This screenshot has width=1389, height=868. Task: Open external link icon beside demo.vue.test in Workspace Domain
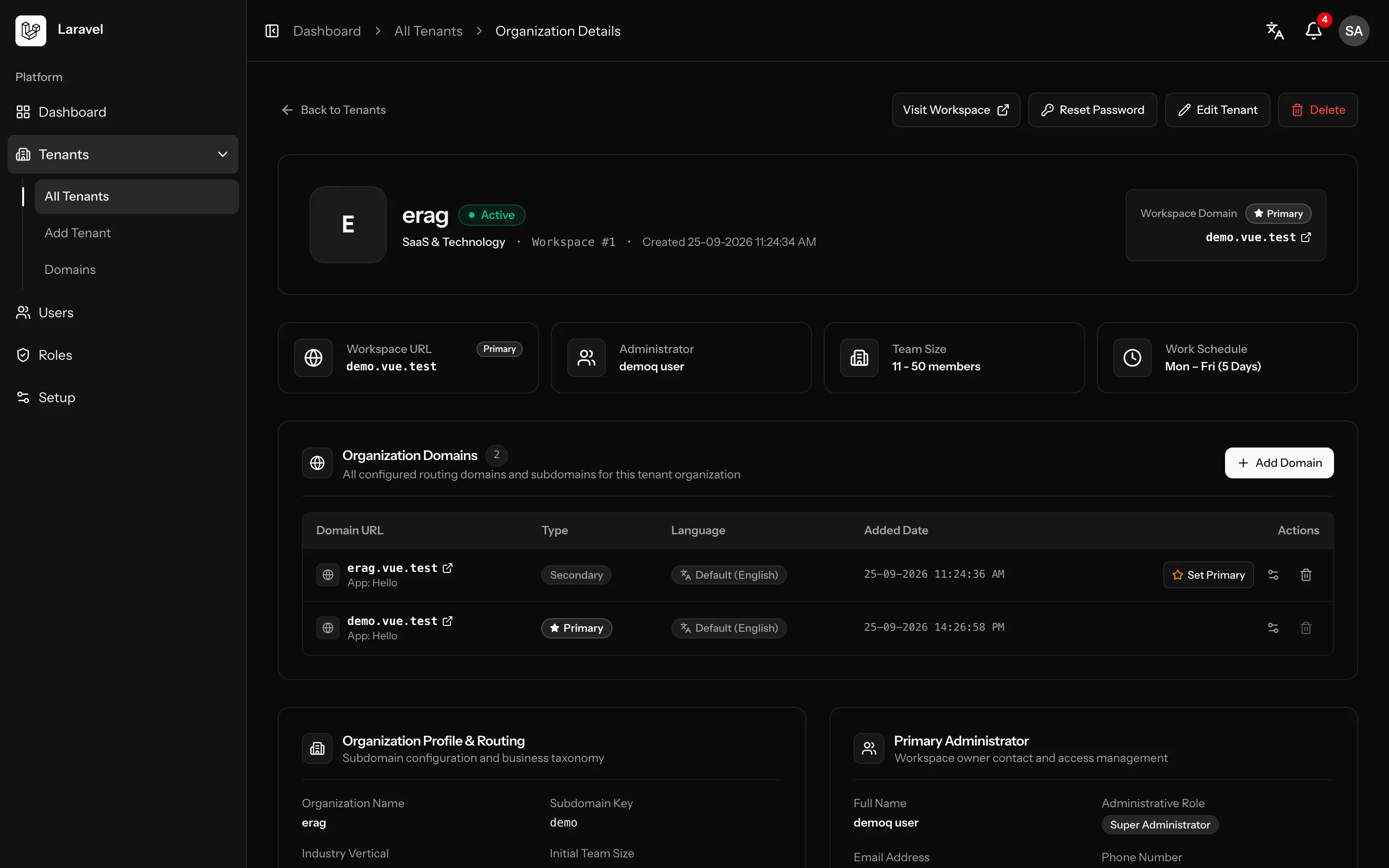tap(1306, 237)
